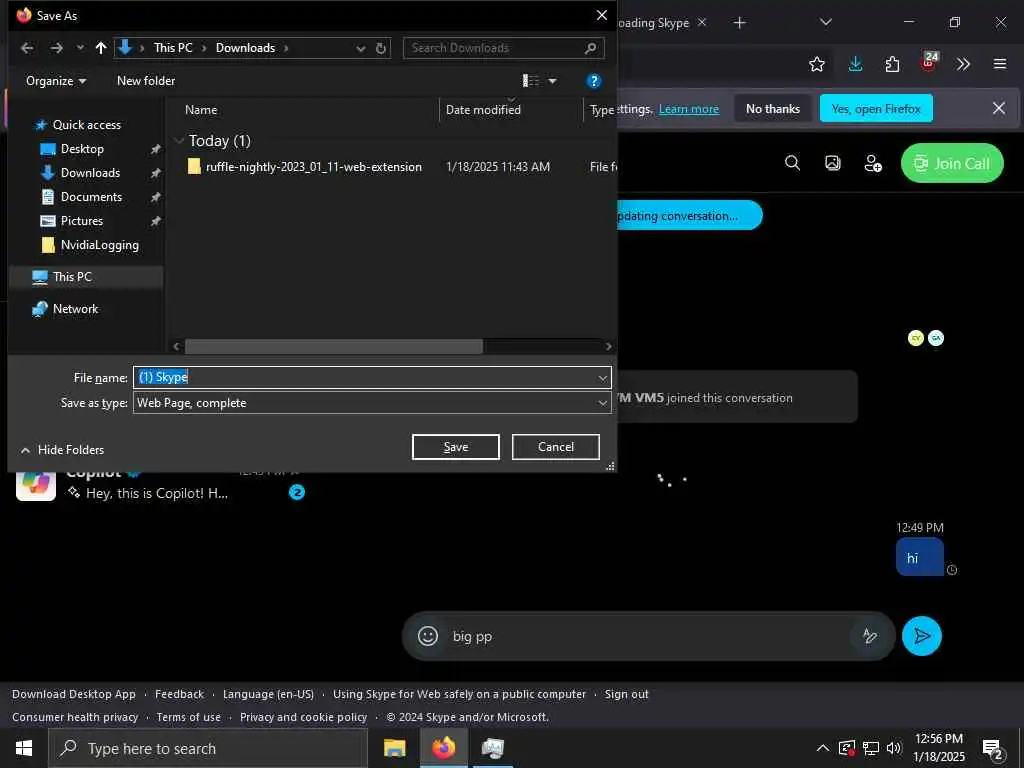Click Downloads in the address breadcrumb
1024x768 pixels.
tap(246, 48)
